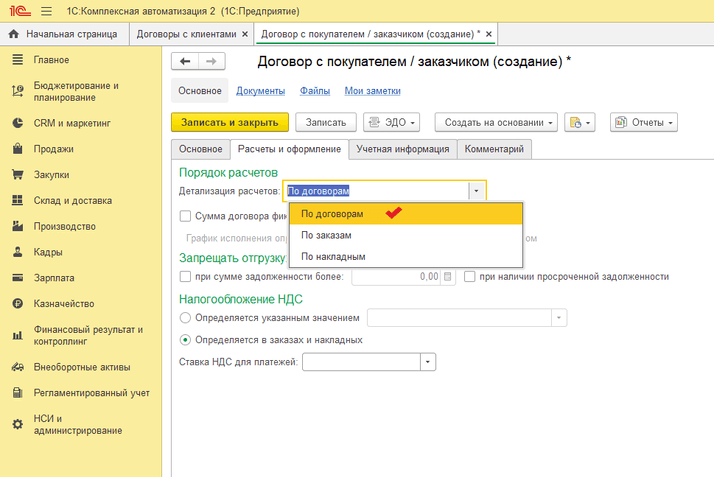Enable the Сумма договора checkbox
Screen dimensions: 714x477
pos(185,215)
